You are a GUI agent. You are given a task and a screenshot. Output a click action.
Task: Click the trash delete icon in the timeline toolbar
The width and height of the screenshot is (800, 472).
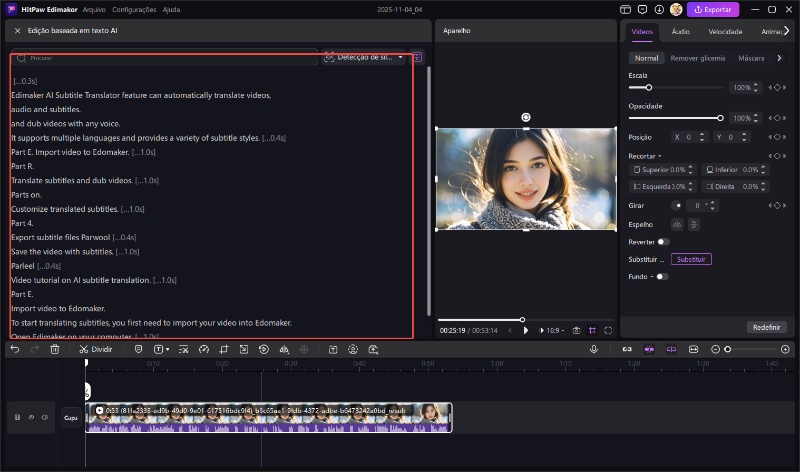54,349
